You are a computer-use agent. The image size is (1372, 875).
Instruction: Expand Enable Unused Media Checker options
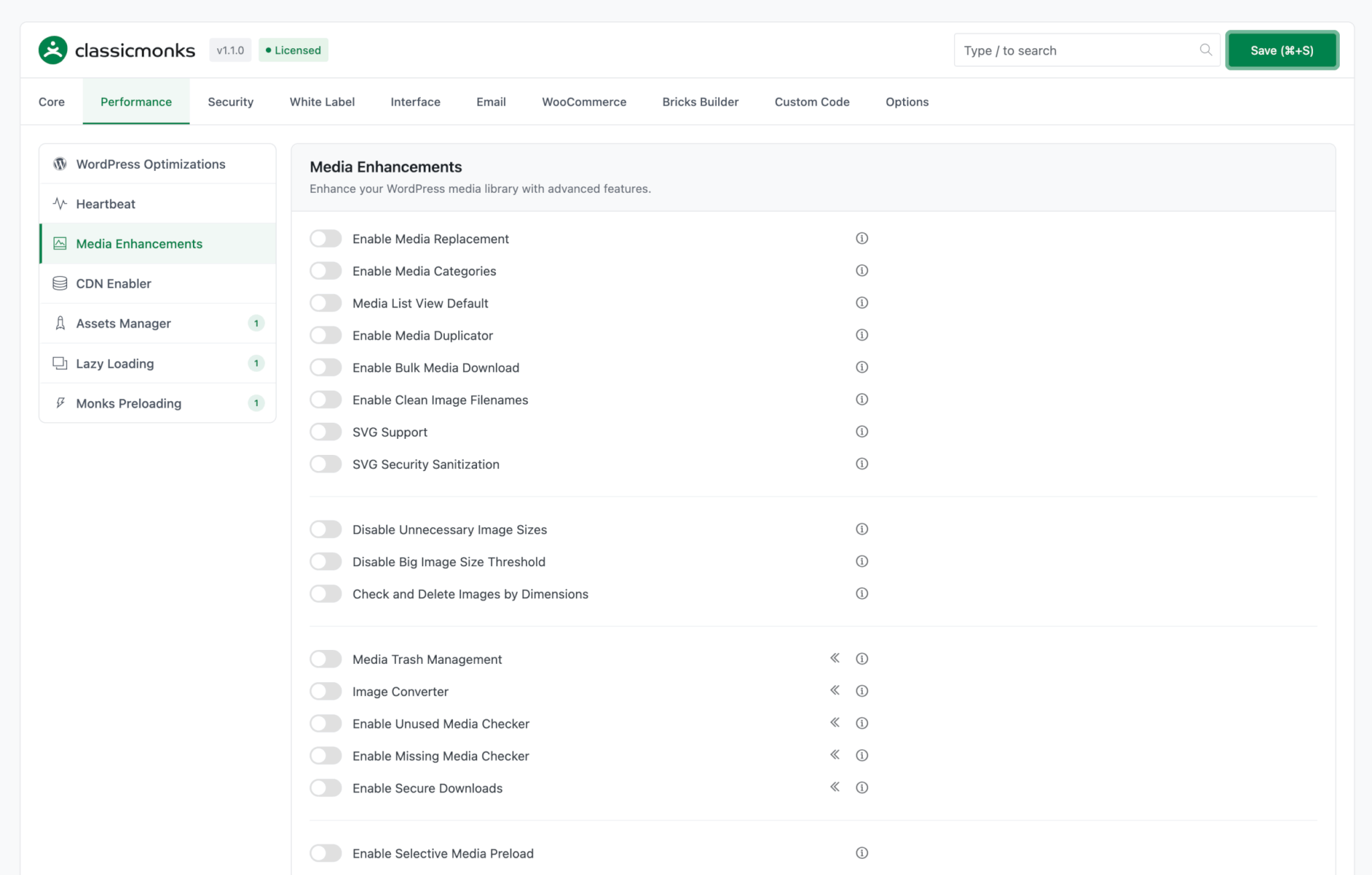point(835,723)
